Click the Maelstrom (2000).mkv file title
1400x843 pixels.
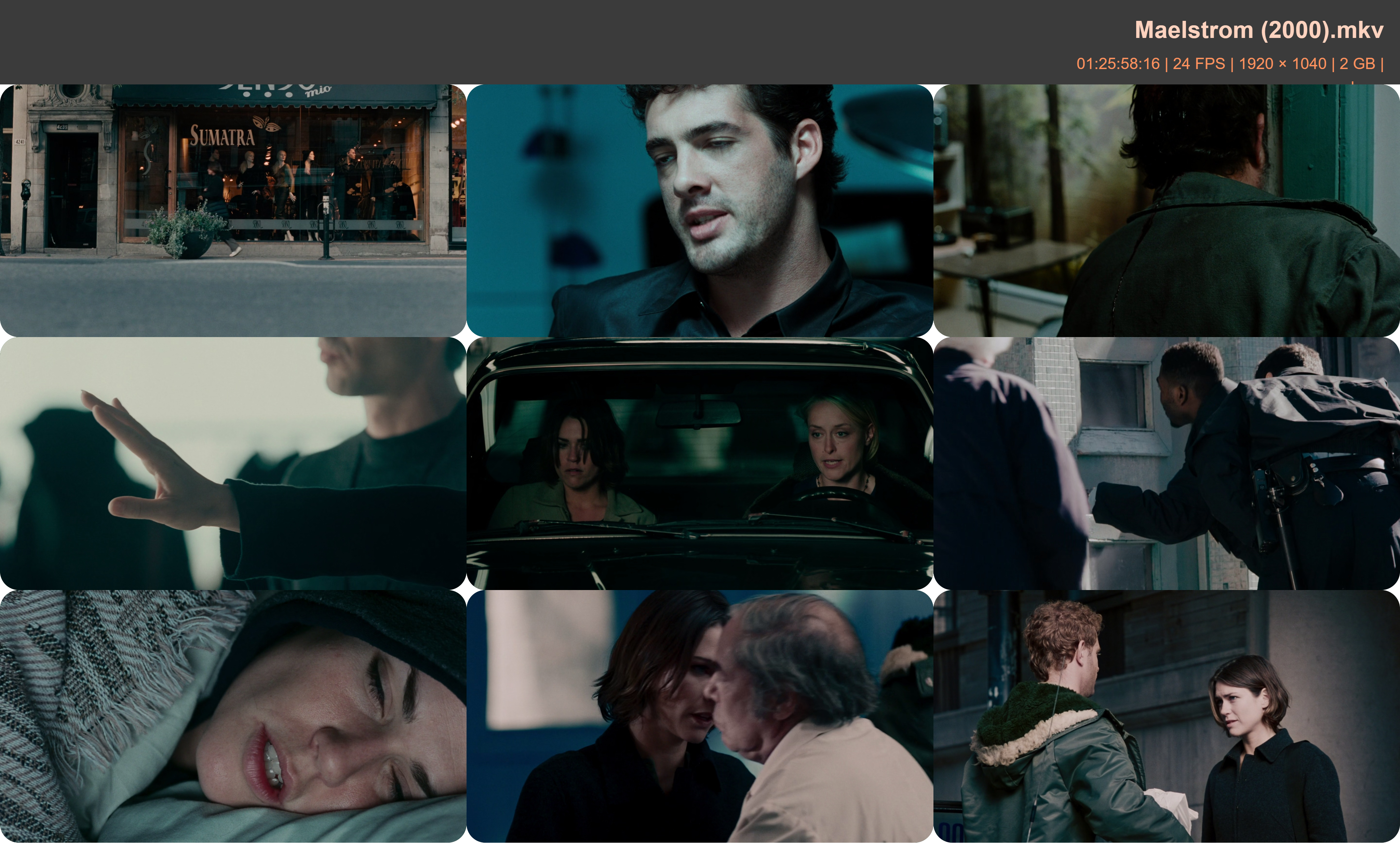[1258, 30]
